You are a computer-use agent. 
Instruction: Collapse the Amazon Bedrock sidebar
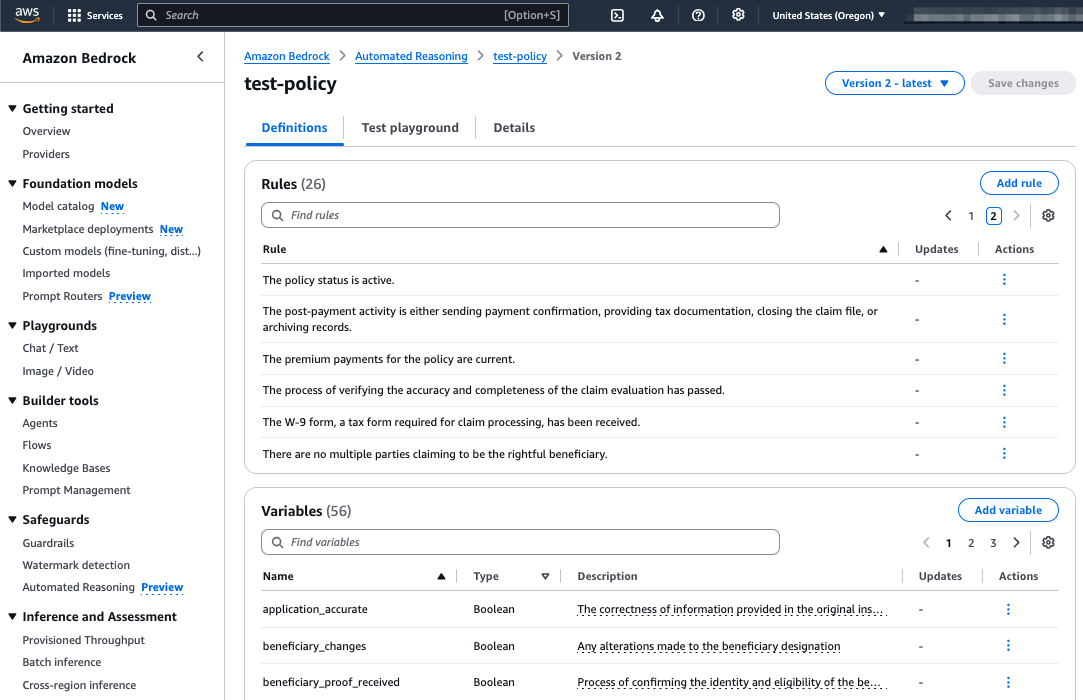200,57
